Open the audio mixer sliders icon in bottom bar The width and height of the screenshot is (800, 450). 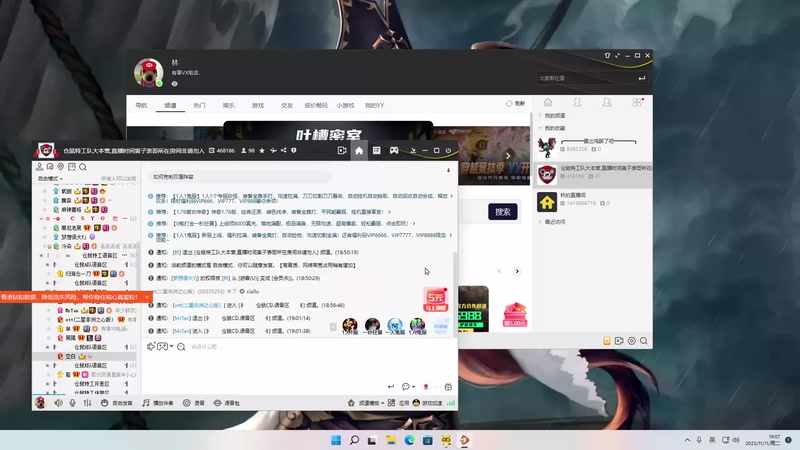(x=87, y=403)
